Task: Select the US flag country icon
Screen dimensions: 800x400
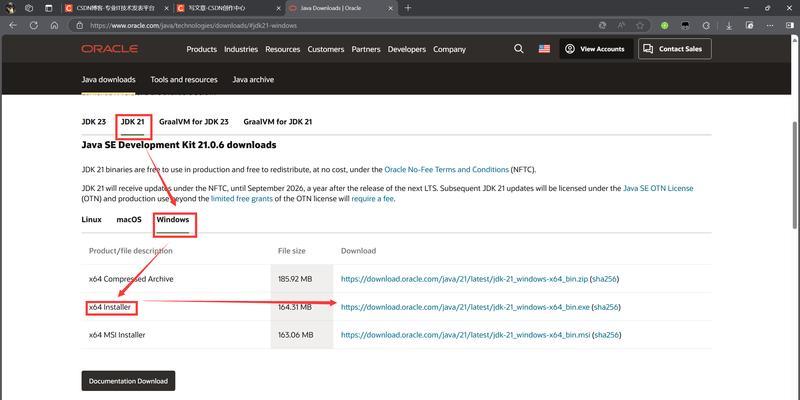Action: pos(544,49)
